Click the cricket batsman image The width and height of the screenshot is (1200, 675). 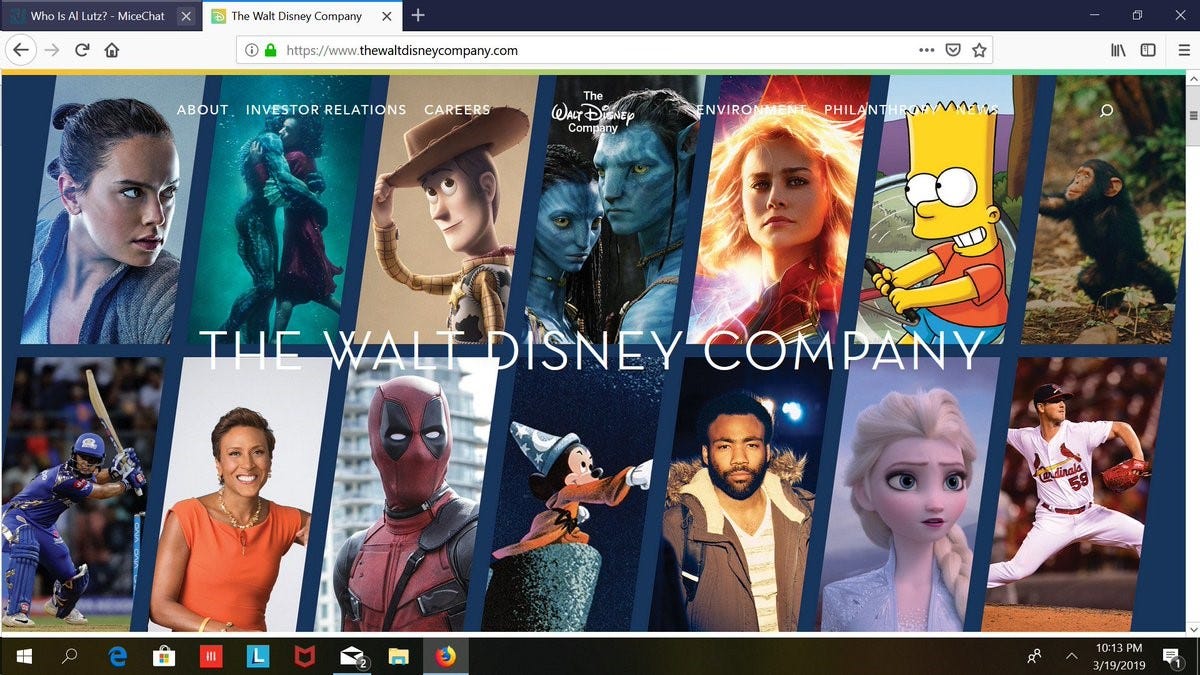click(x=82, y=494)
